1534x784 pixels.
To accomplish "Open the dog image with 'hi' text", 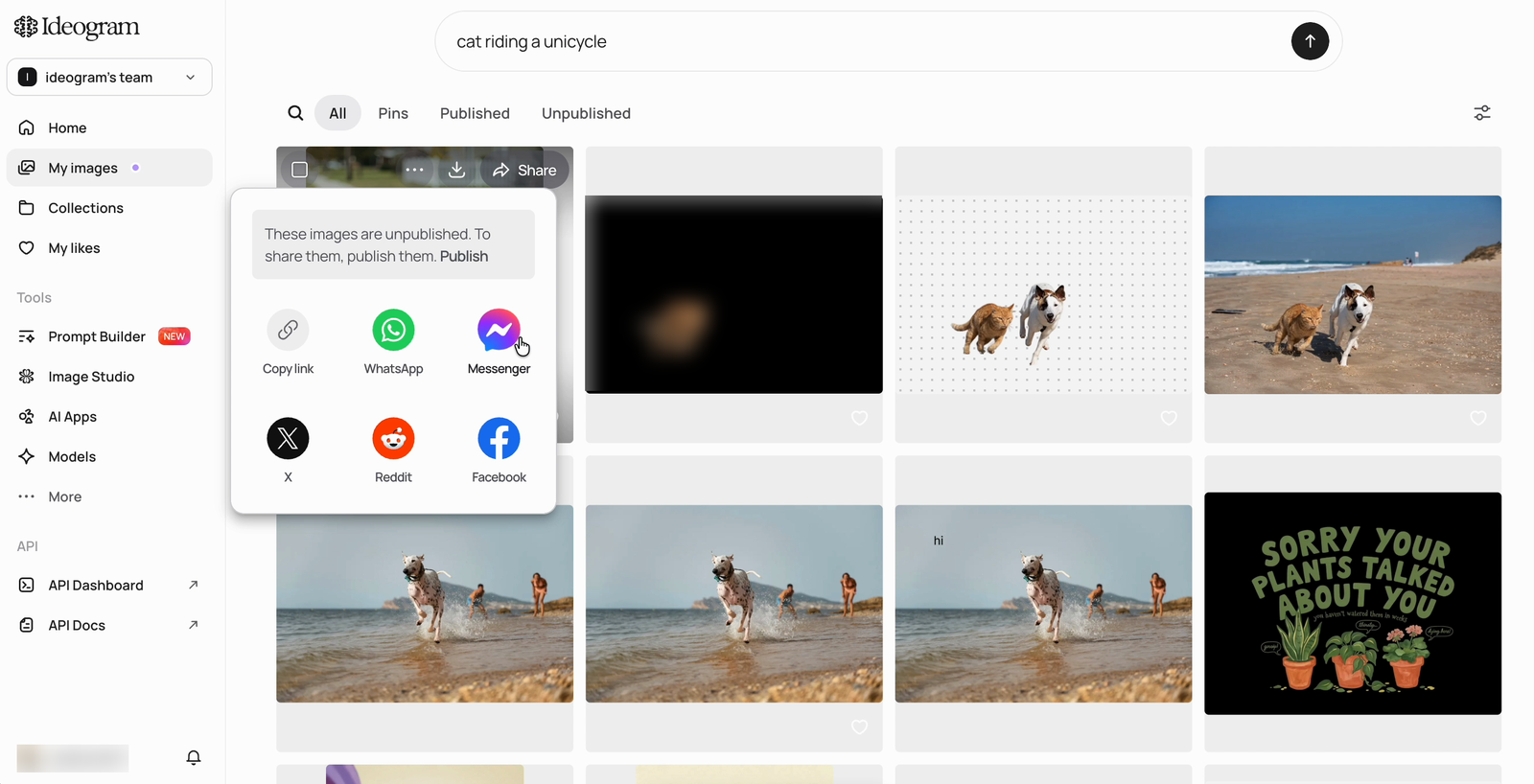I will coord(1043,604).
